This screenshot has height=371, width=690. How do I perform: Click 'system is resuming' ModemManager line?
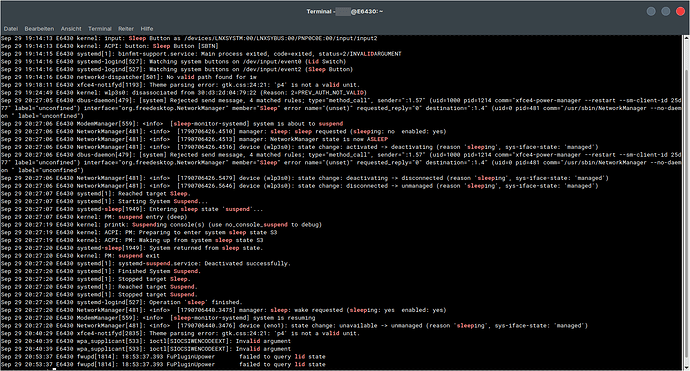(x=158, y=318)
